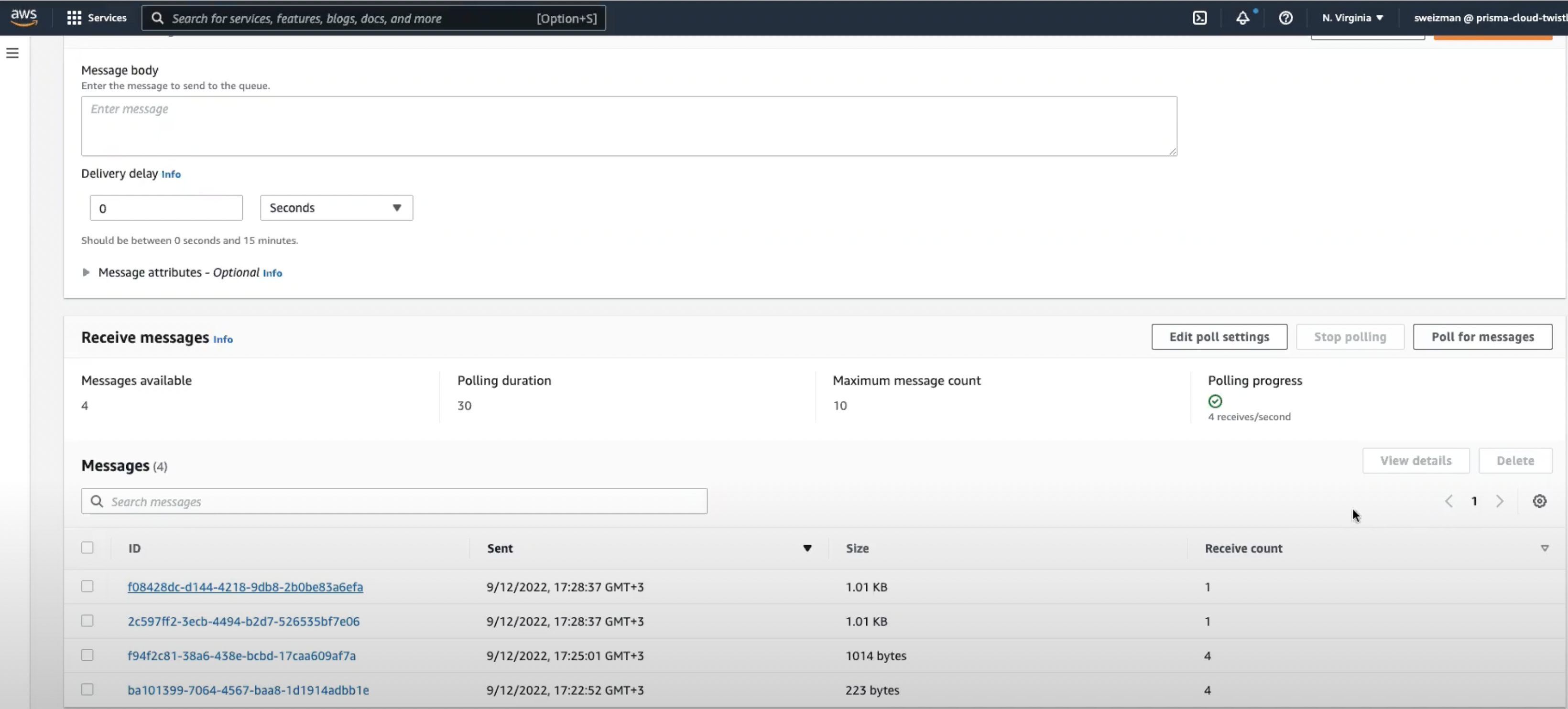Open message ba101399-7064-4567-baa8-1d1914adbb1e link

249,689
